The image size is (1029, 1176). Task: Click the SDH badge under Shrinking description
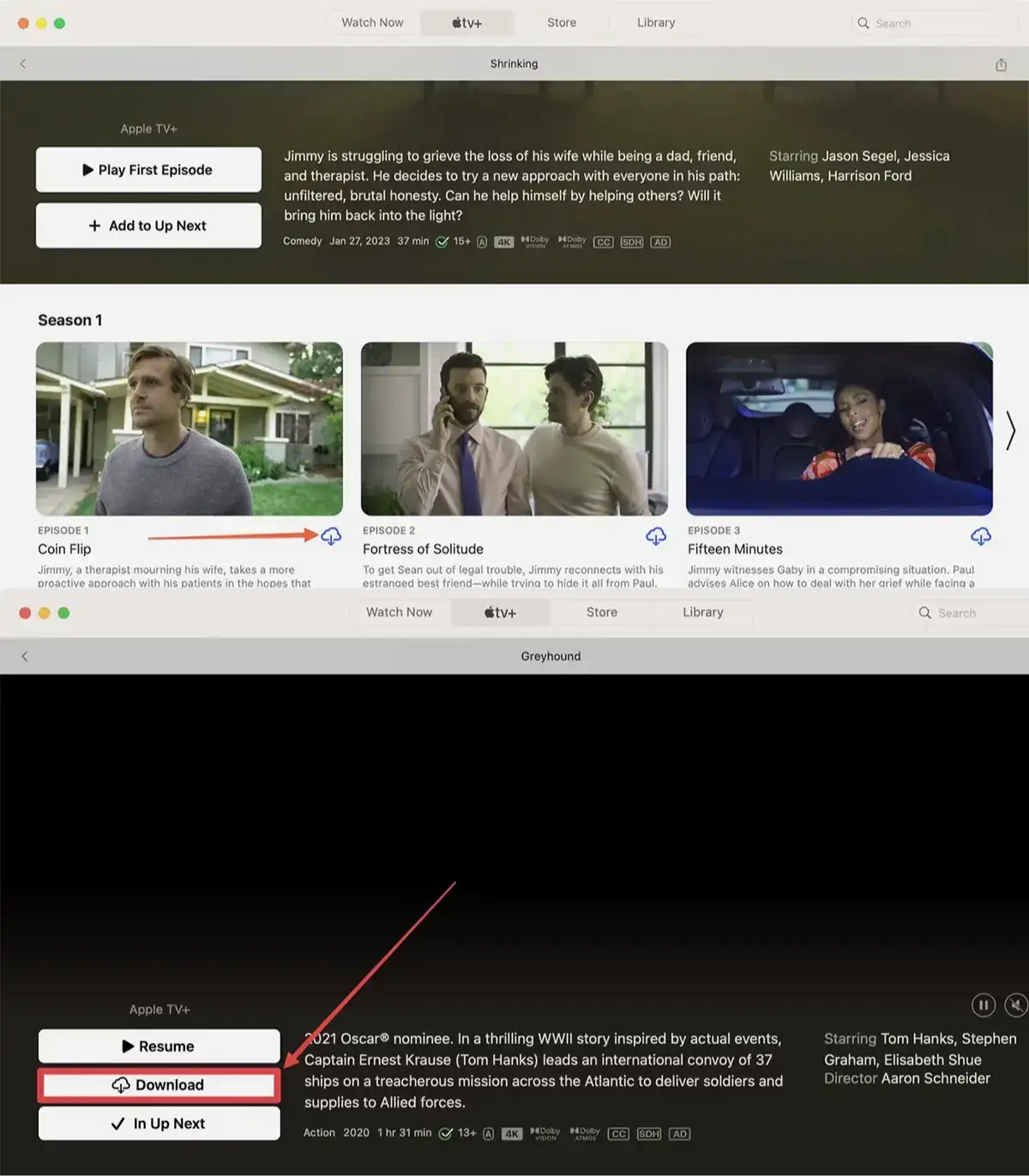click(632, 242)
